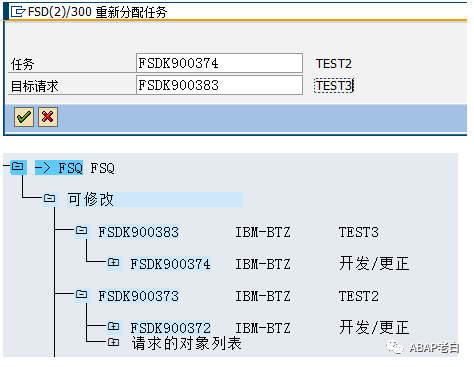Click the IBM-BTZ owner on the FSDK900383 row
The width and height of the screenshot is (474, 367).
tap(263, 232)
